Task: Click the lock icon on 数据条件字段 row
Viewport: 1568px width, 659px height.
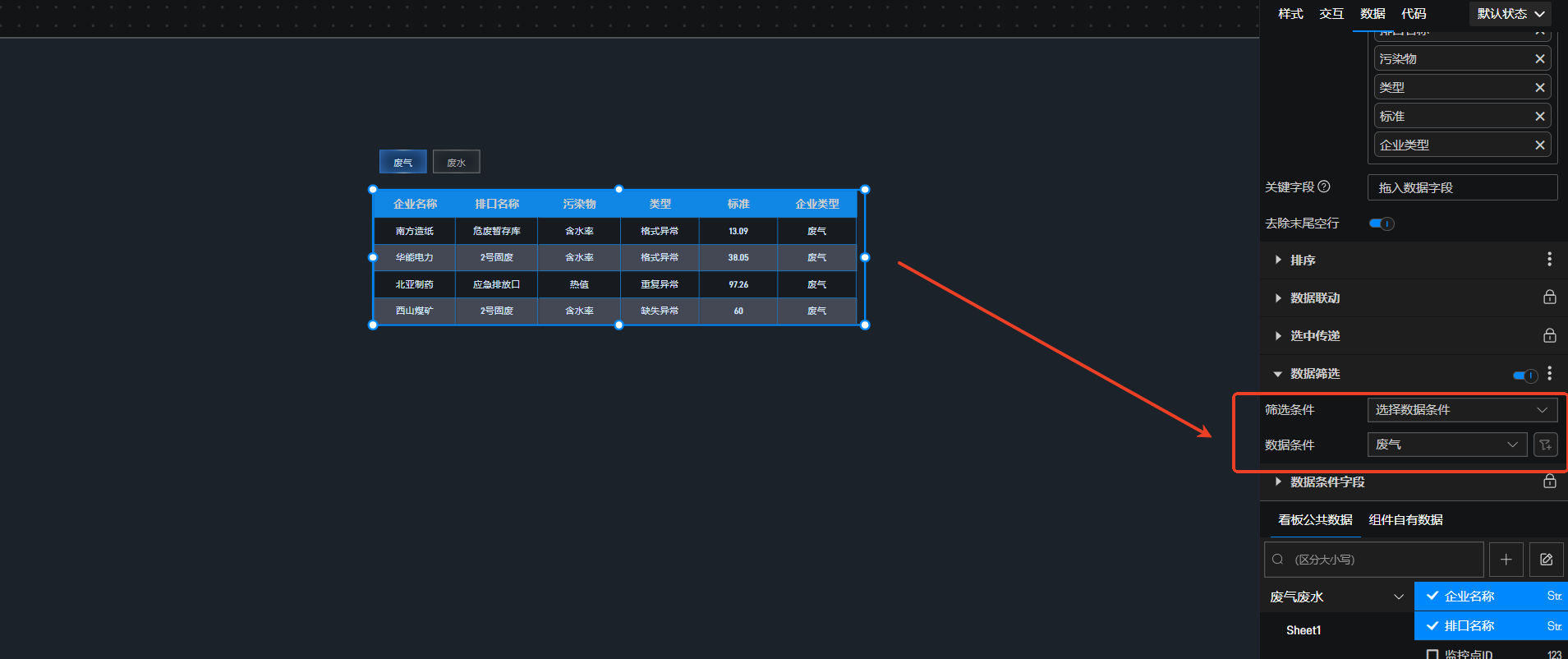Action: (x=1549, y=482)
